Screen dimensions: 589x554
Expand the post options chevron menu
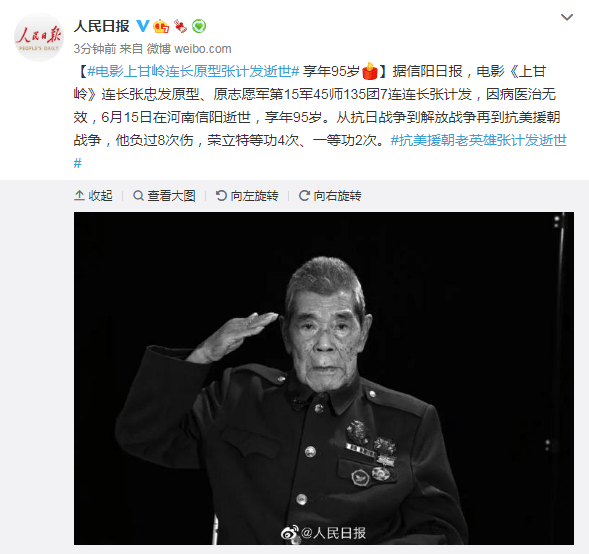[x=566, y=17]
